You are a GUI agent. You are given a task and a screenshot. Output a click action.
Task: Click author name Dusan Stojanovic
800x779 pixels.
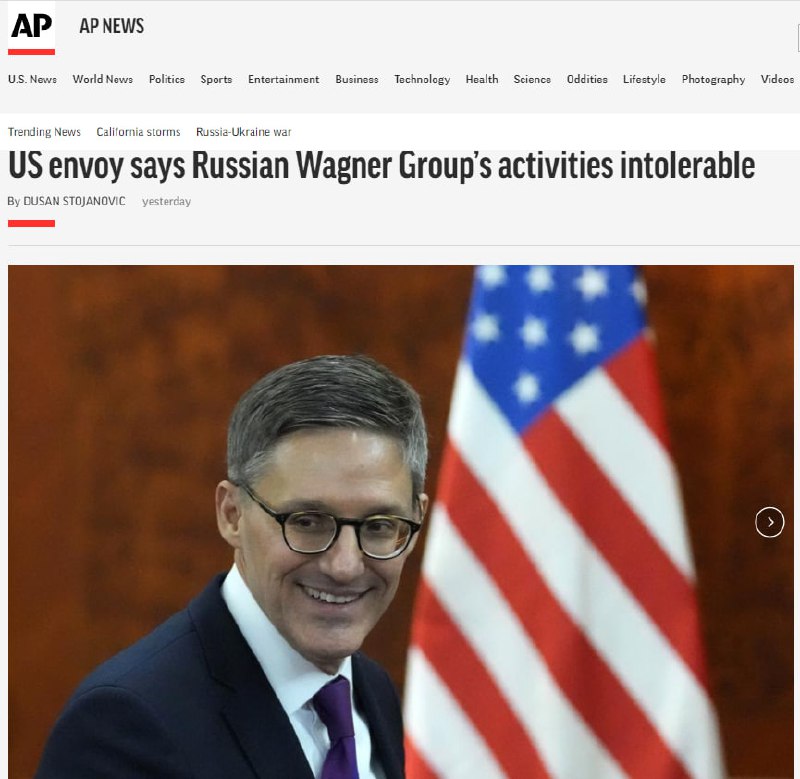click(74, 201)
